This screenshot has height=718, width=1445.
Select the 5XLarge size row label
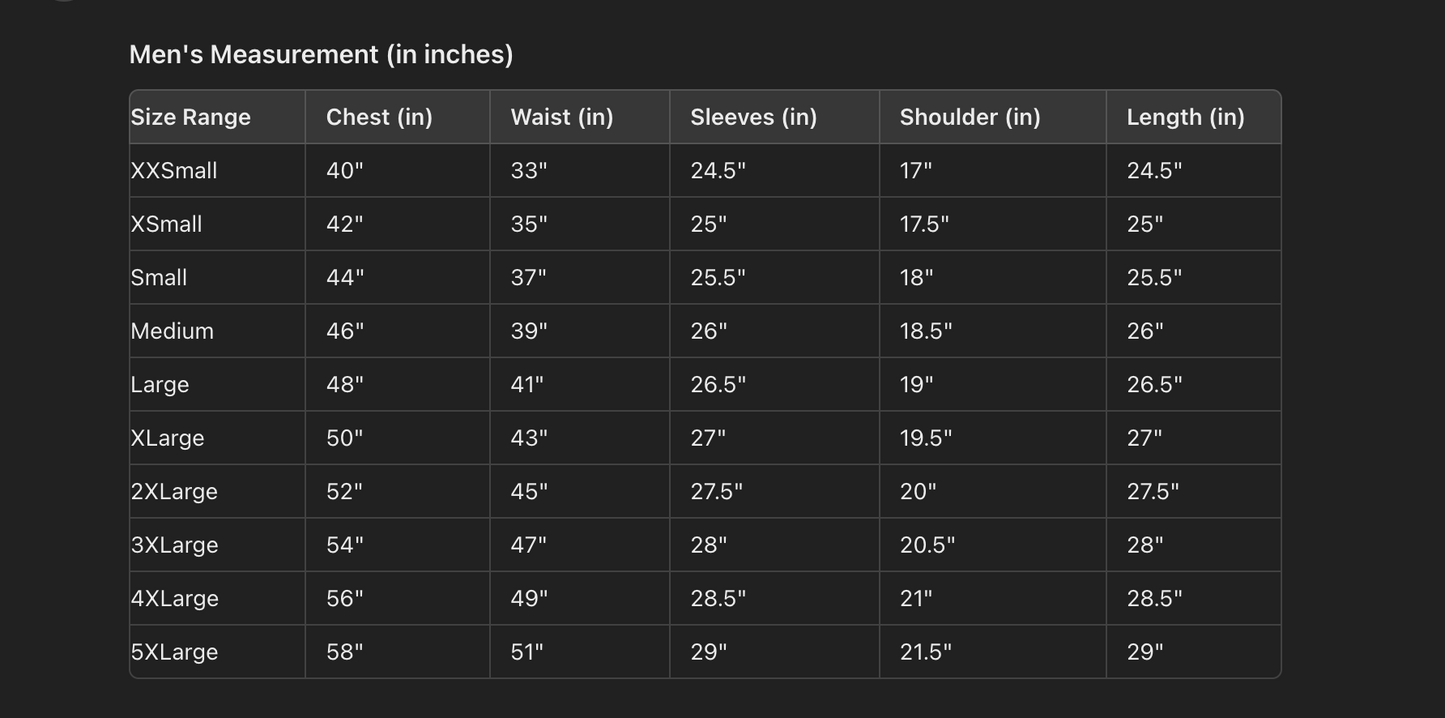pyautogui.click(x=174, y=652)
